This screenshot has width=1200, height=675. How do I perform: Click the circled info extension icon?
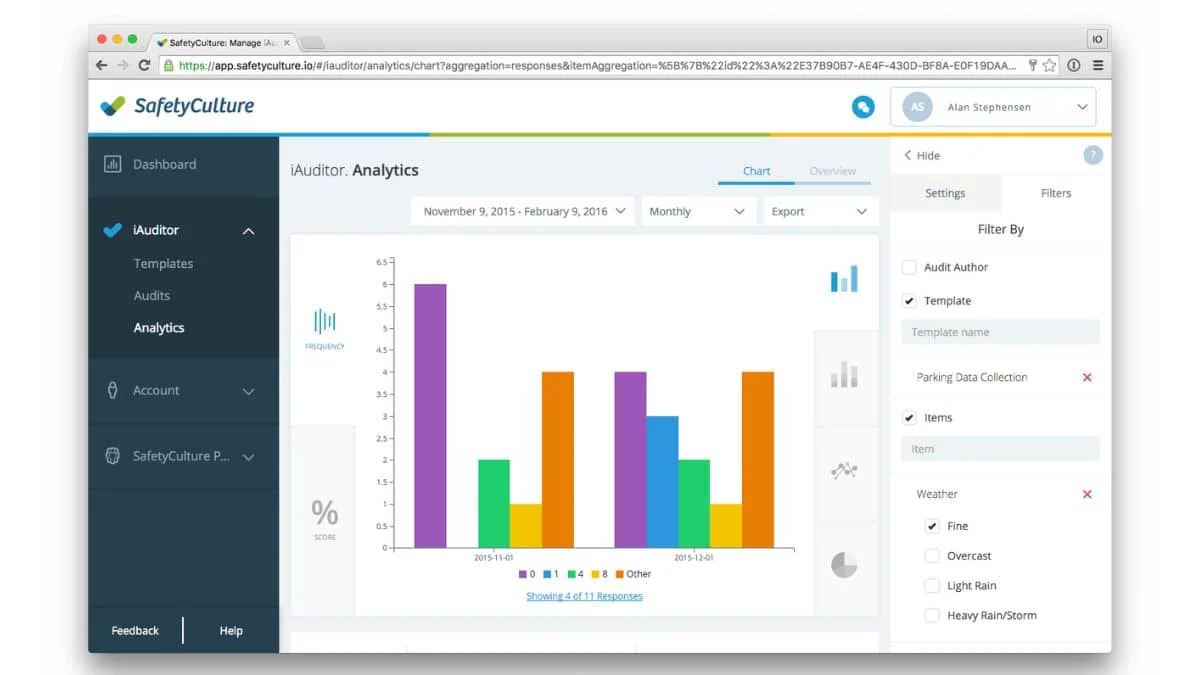tap(1074, 65)
